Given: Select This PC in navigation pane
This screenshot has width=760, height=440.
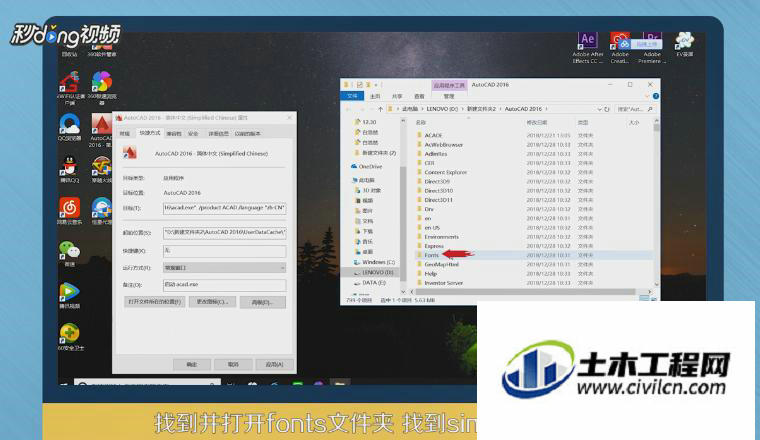Looking at the screenshot, I should tap(363, 180).
